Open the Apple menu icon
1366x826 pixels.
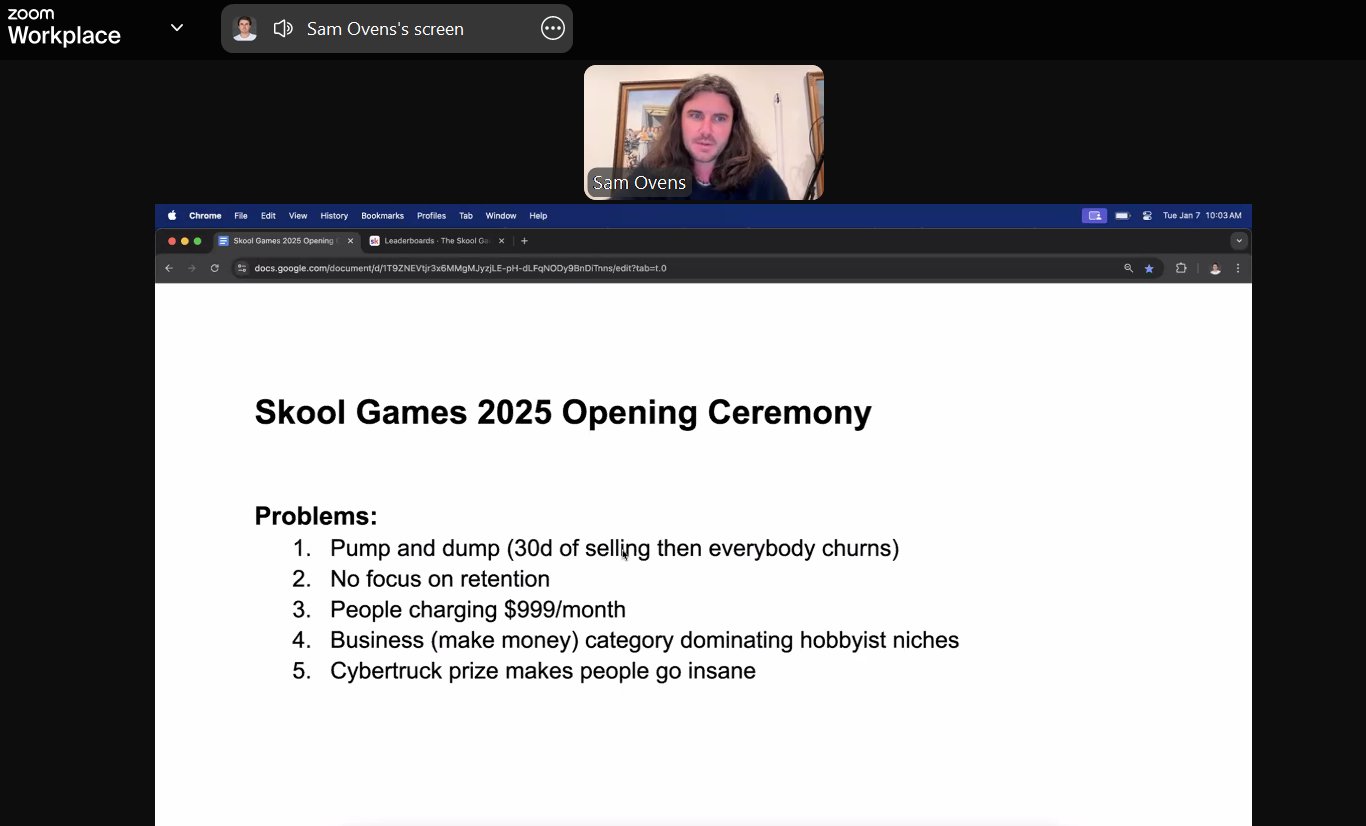tap(172, 216)
